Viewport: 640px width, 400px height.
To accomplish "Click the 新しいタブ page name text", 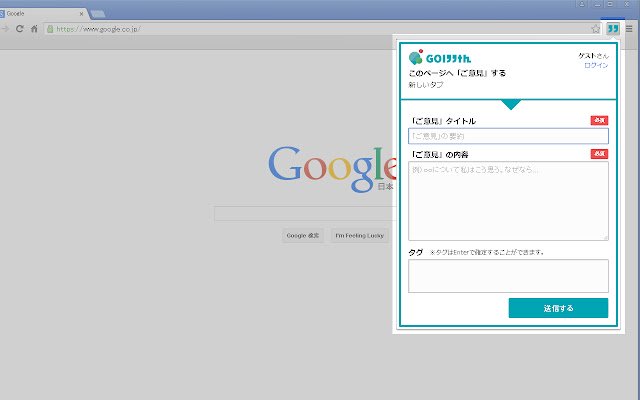I will (x=426, y=85).
